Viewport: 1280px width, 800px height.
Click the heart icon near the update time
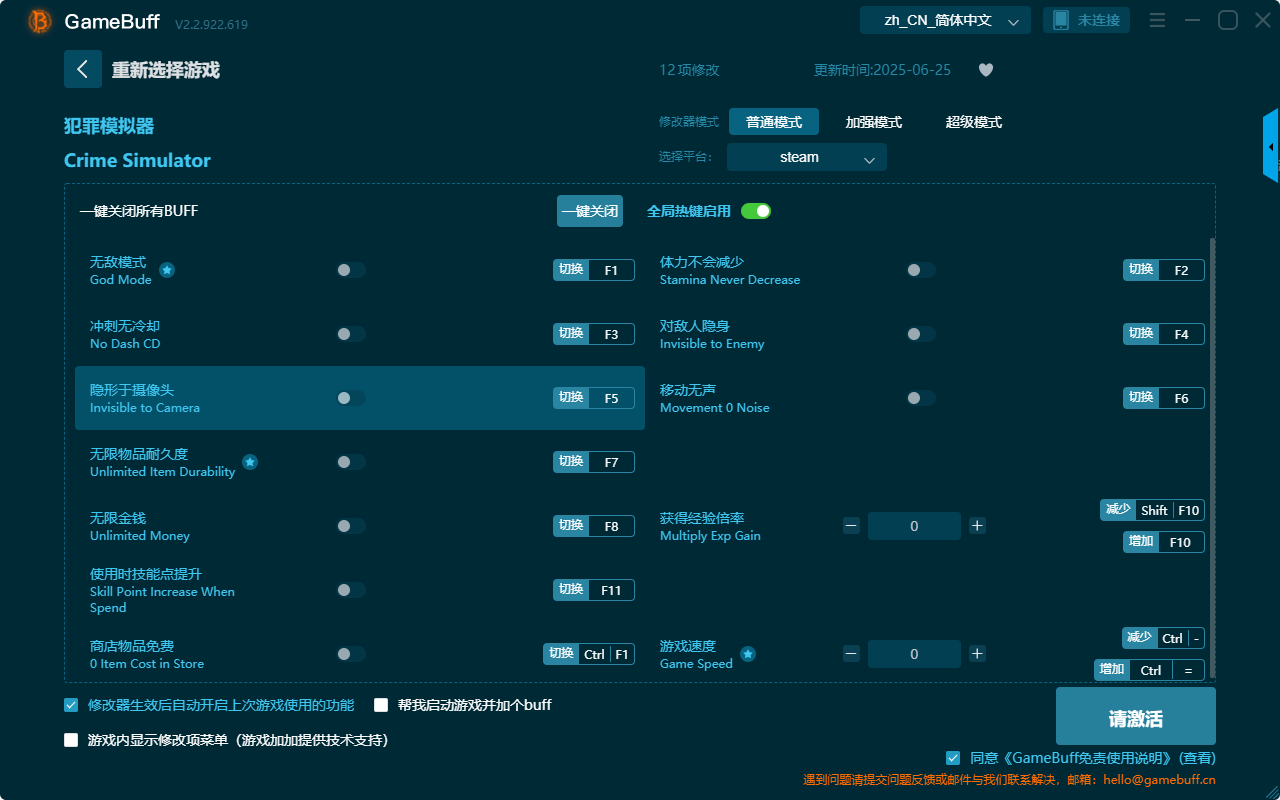[985, 70]
